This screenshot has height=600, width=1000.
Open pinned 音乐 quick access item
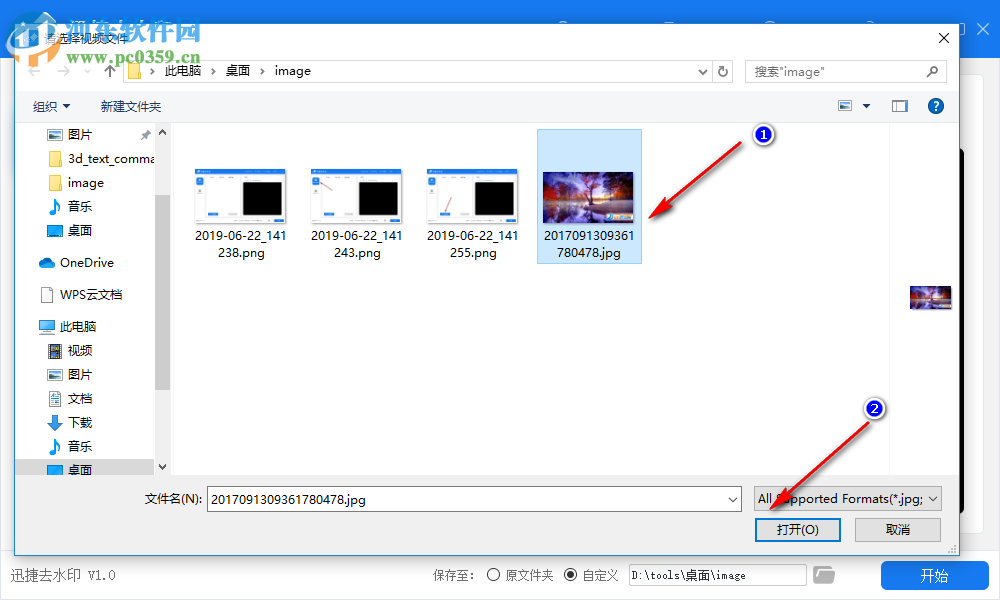pos(70,207)
